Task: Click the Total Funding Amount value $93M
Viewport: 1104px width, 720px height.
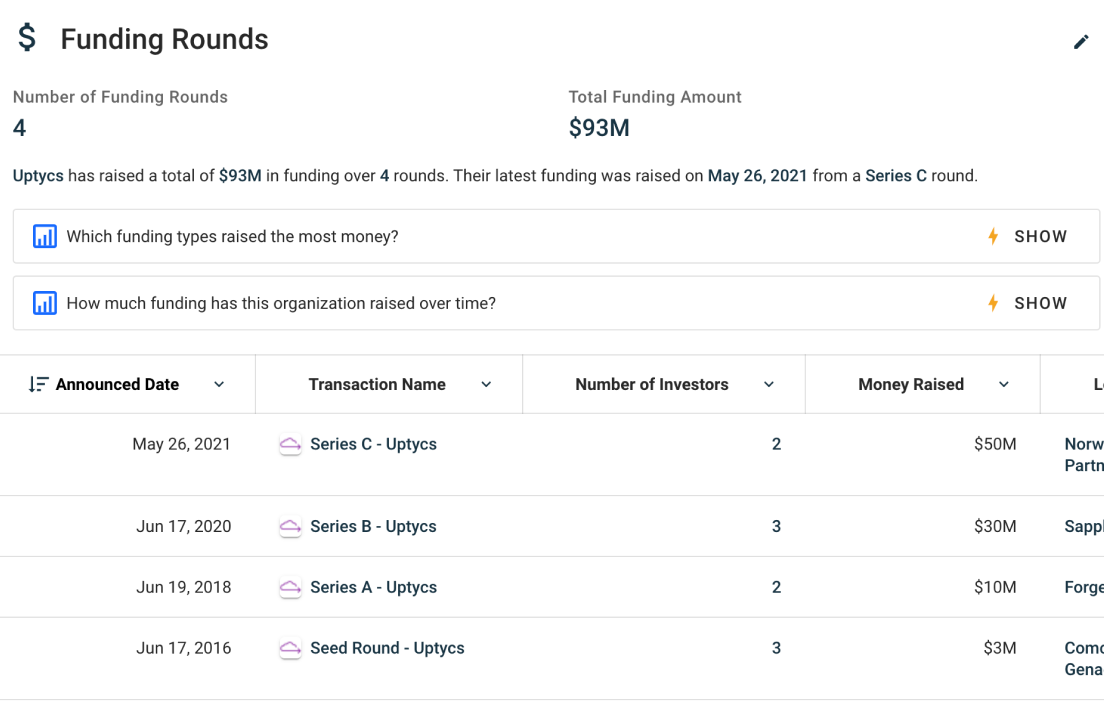Action: pyautogui.click(x=599, y=128)
